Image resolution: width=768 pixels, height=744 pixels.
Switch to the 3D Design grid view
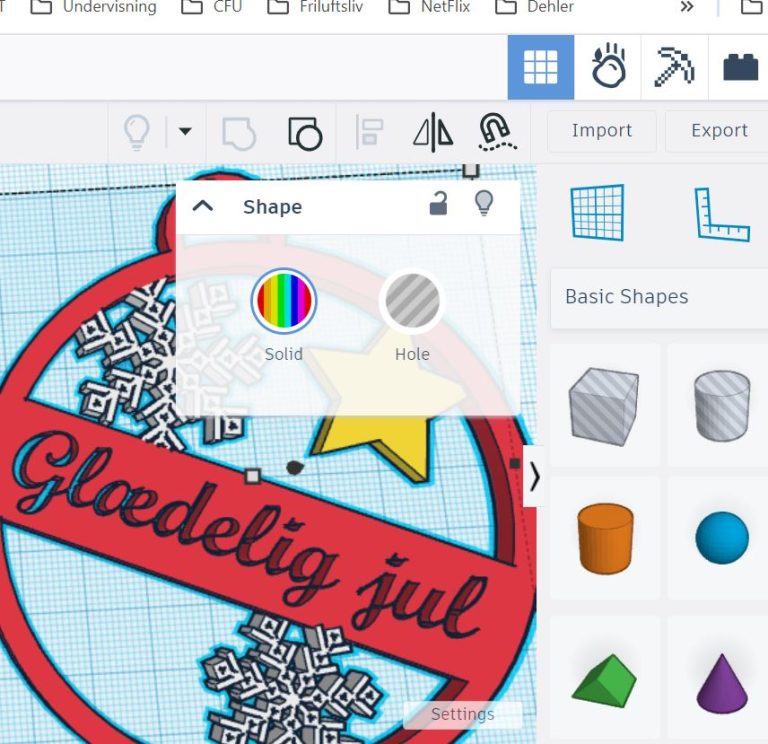pyautogui.click(x=540, y=67)
